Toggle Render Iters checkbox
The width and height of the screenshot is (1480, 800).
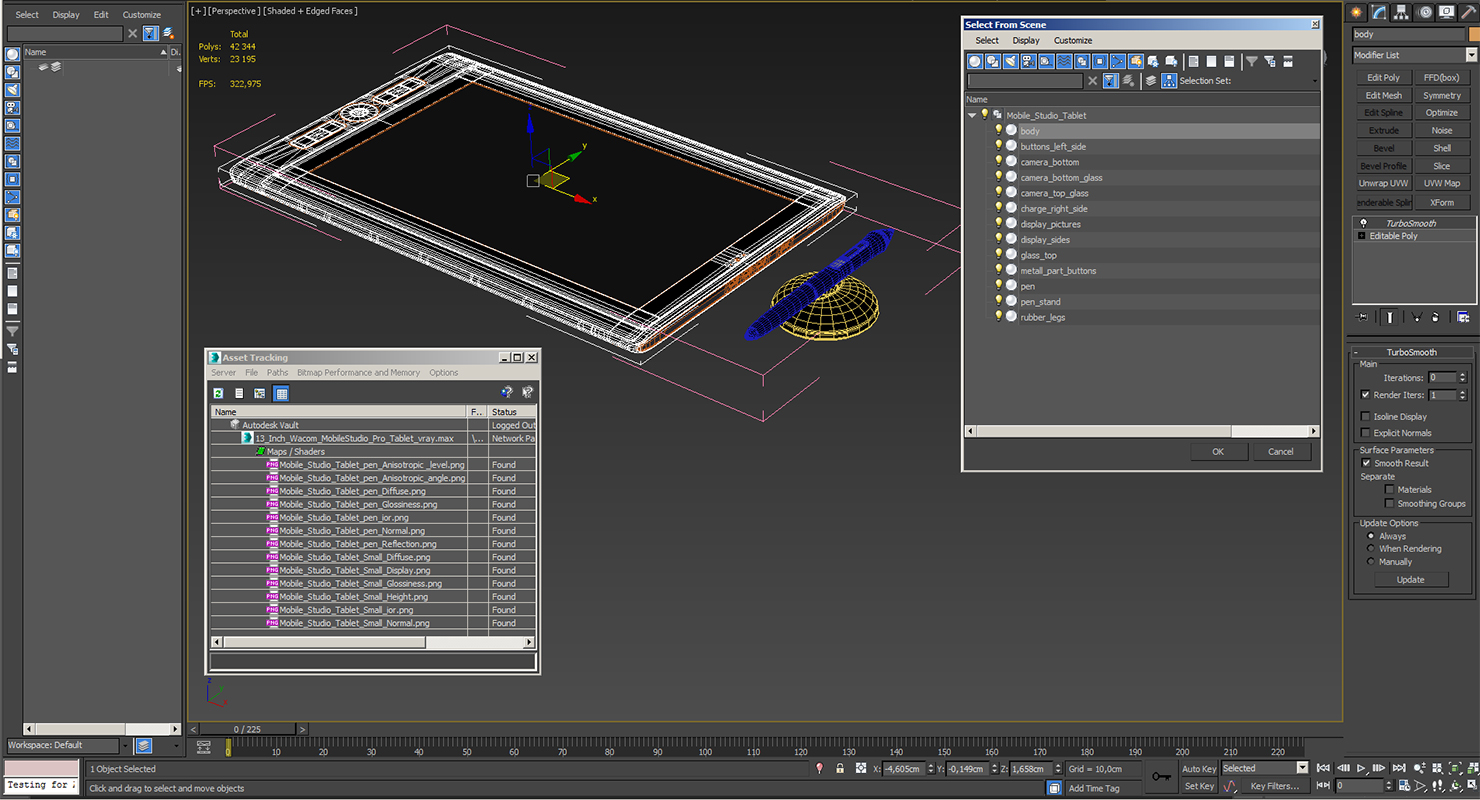1366,395
